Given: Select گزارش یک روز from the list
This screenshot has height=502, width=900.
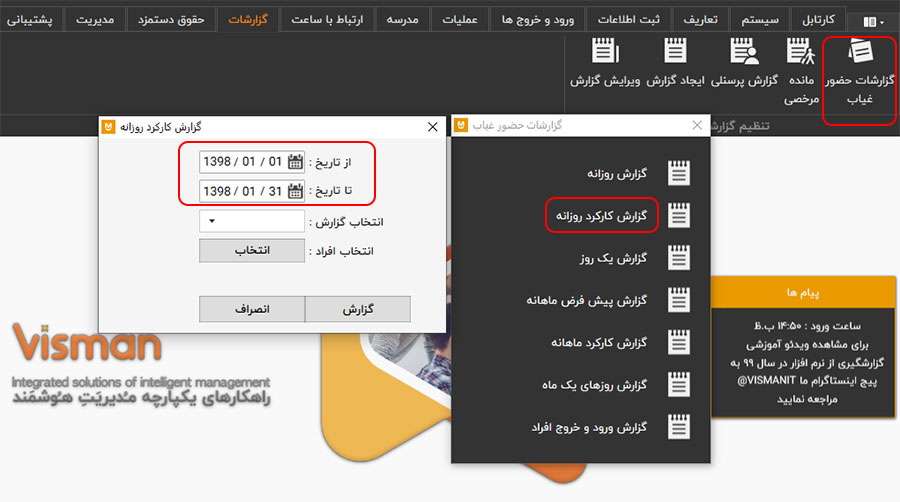Looking at the screenshot, I should (x=613, y=258).
